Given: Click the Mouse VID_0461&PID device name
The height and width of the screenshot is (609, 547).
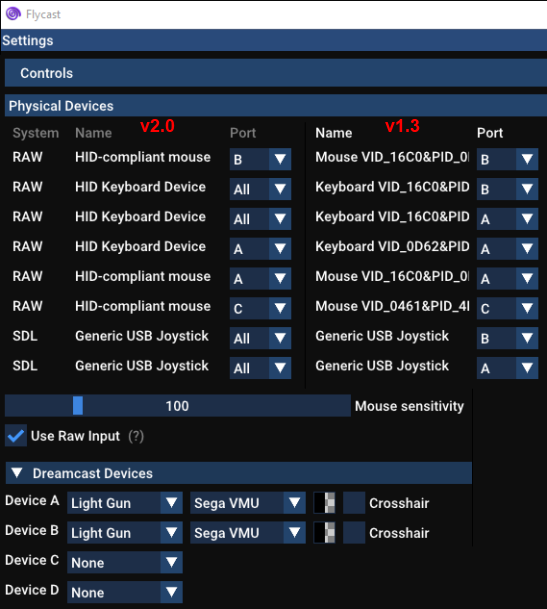Looking at the screenshot, I should coord(392,306).
